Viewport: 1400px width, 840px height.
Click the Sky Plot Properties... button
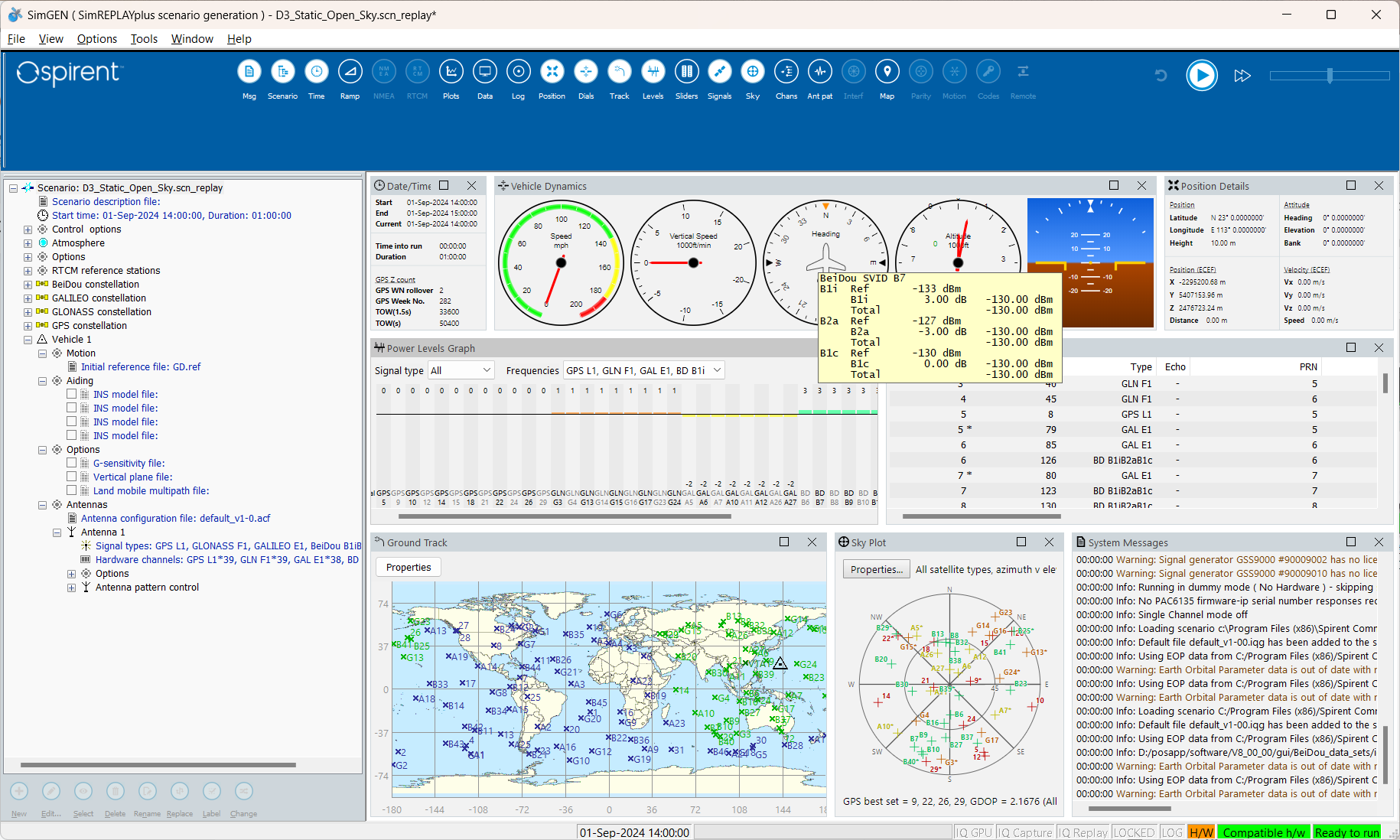pos(876,569)
